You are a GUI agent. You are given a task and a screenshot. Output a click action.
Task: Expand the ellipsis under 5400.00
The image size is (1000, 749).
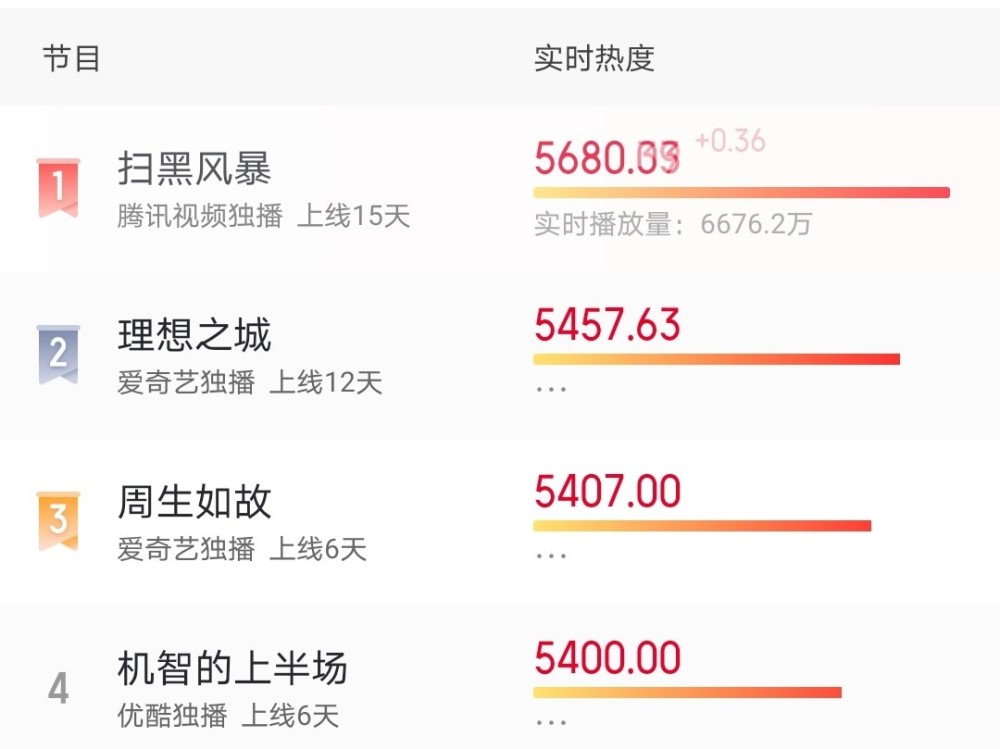tap(550, 722)
